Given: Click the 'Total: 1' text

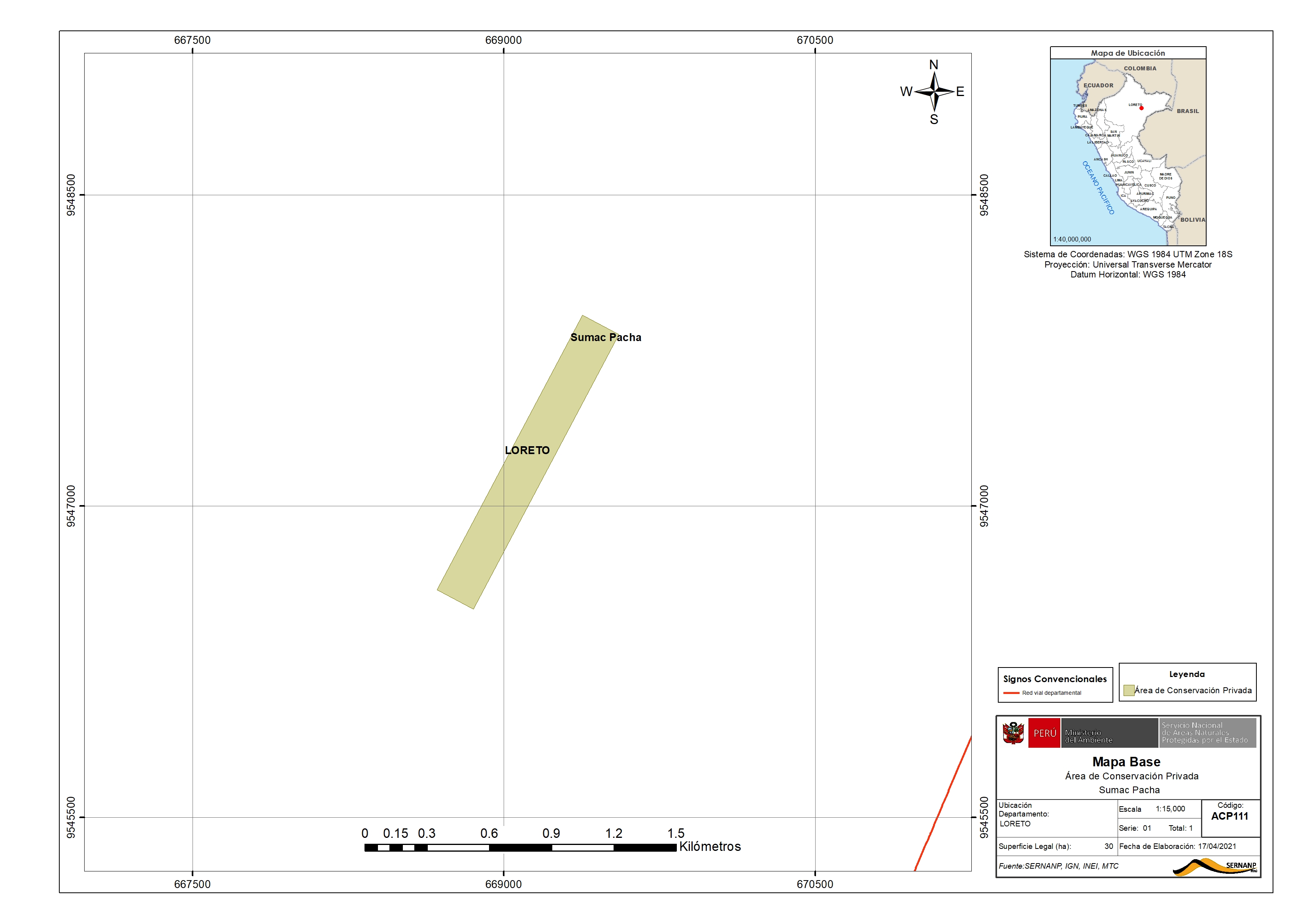Looking at the screenshot, I should point(1180,828).
